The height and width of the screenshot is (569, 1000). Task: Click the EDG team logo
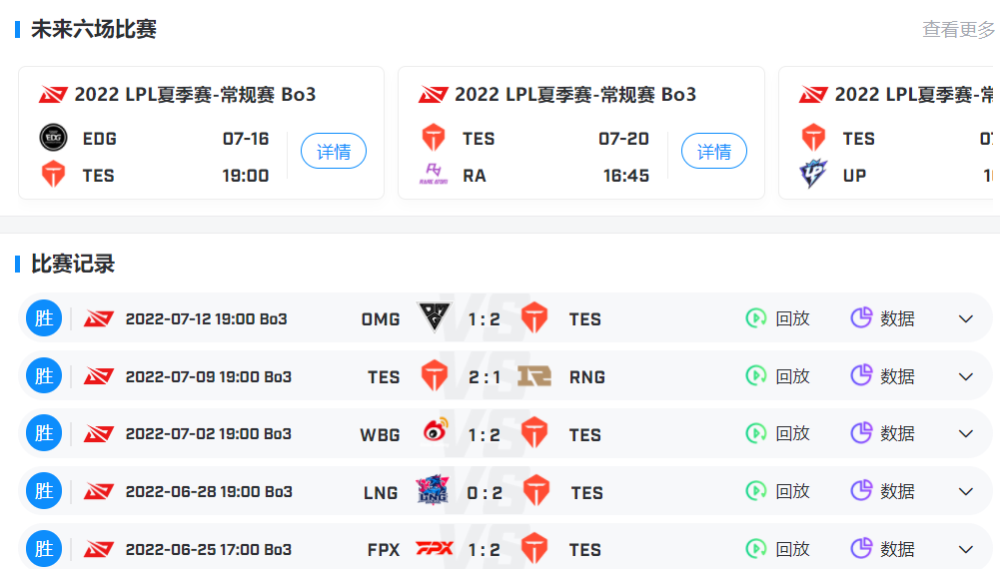coord(52,138)
